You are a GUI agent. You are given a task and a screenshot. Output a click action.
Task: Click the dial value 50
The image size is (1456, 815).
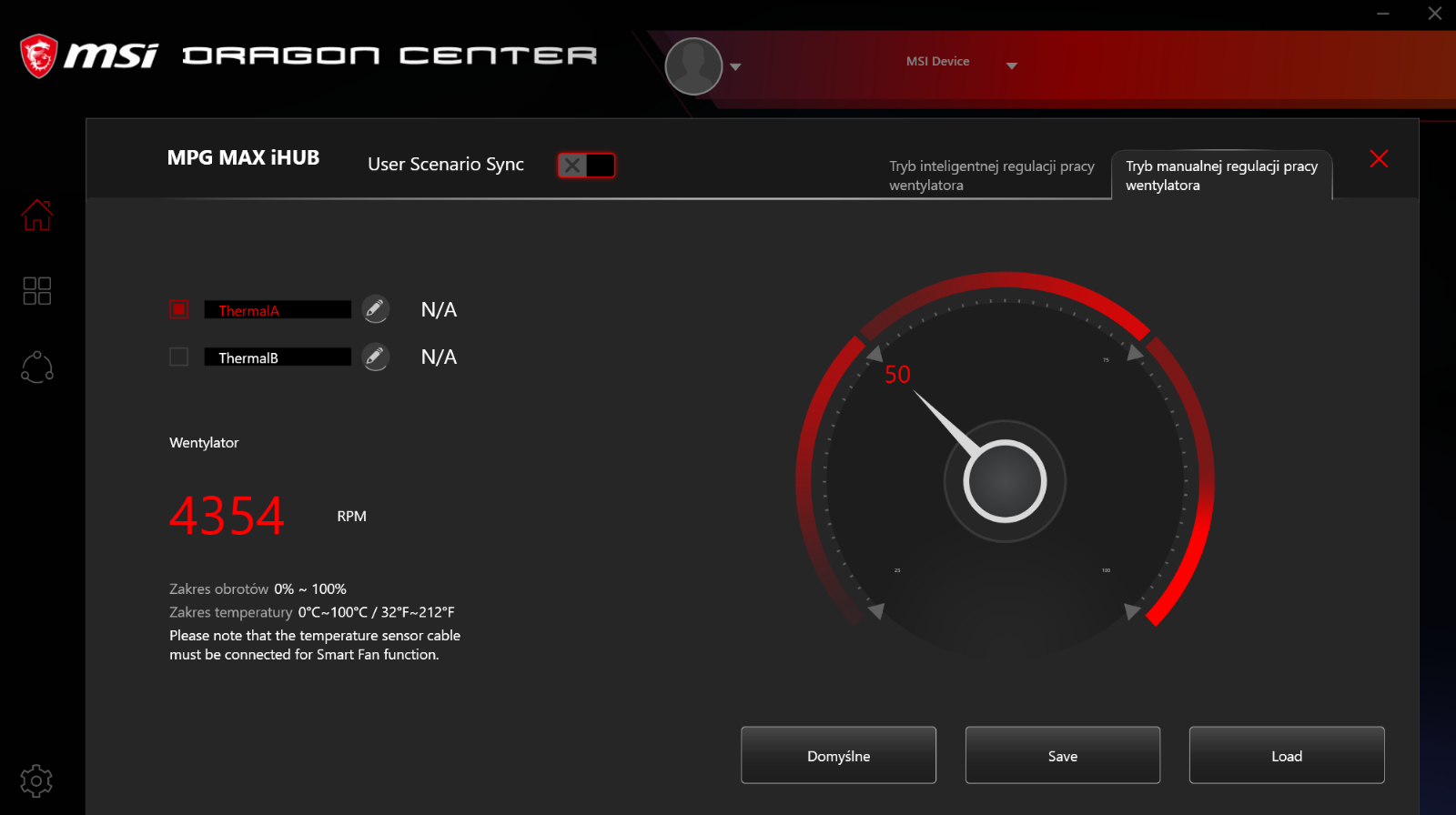897,375
